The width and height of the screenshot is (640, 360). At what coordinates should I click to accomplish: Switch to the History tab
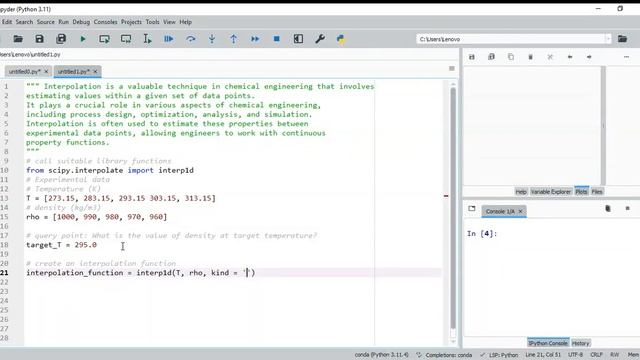pyautogui.click(x=580, y=343)
